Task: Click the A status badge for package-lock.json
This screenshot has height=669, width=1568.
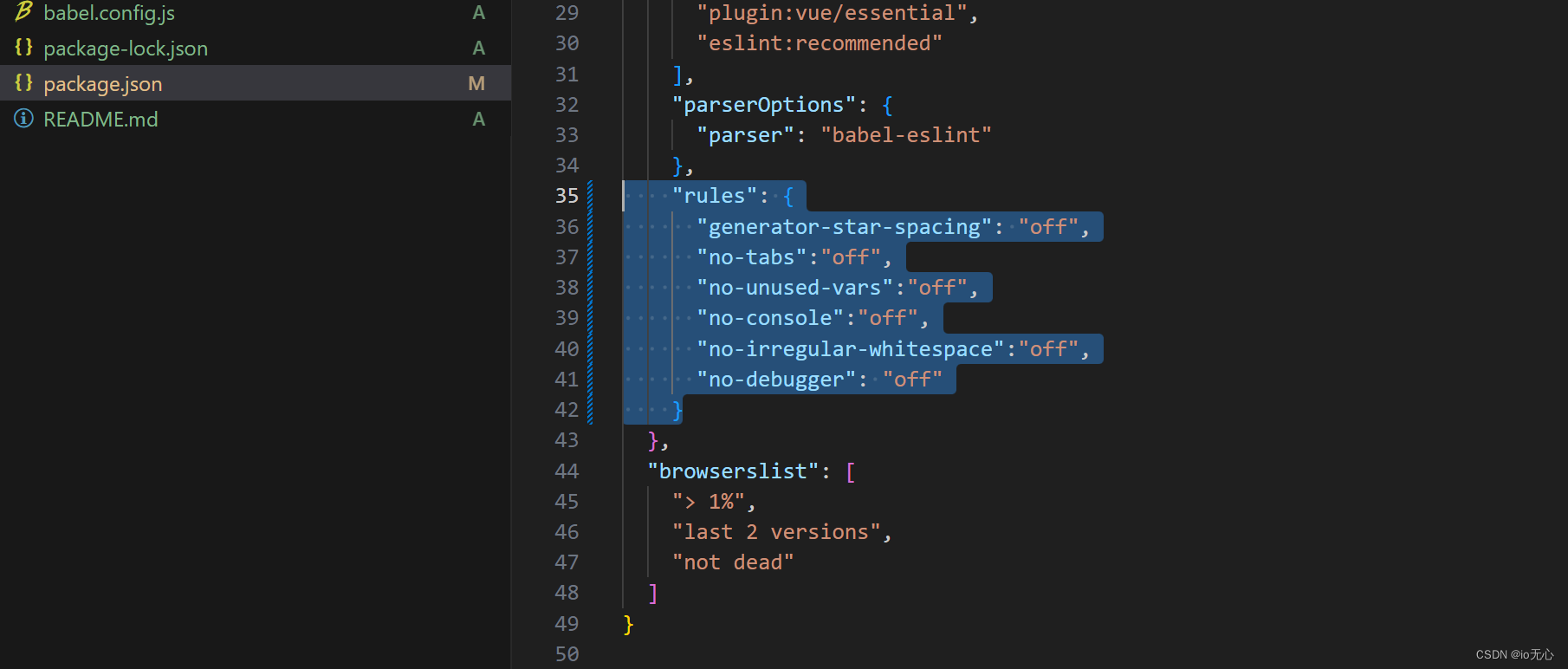Action: 478,49
